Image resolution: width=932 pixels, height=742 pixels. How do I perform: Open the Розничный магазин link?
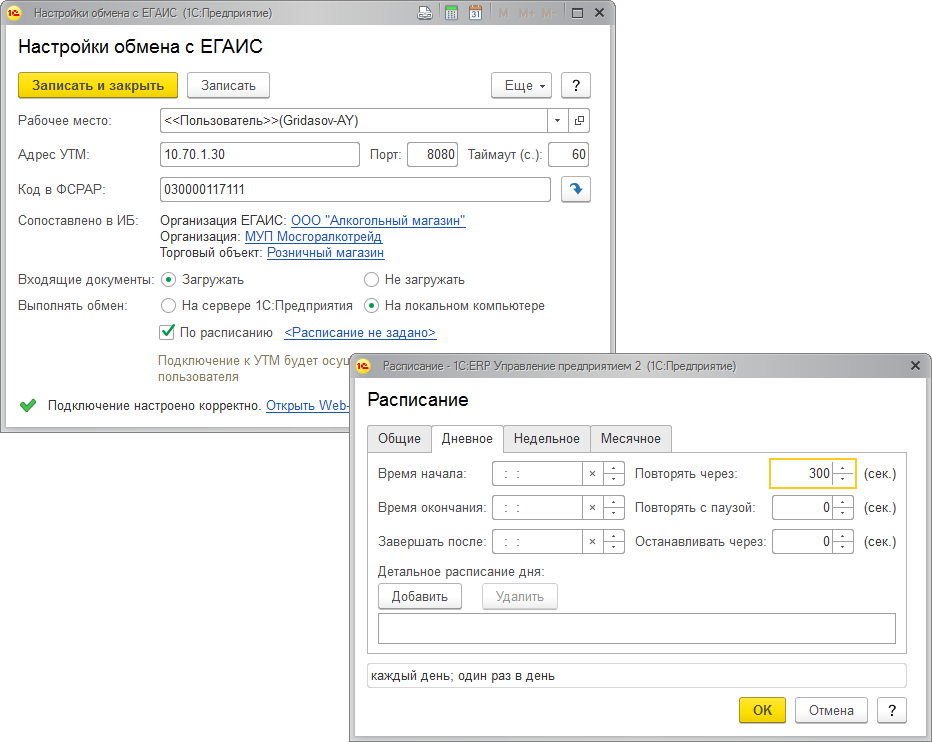325,253
